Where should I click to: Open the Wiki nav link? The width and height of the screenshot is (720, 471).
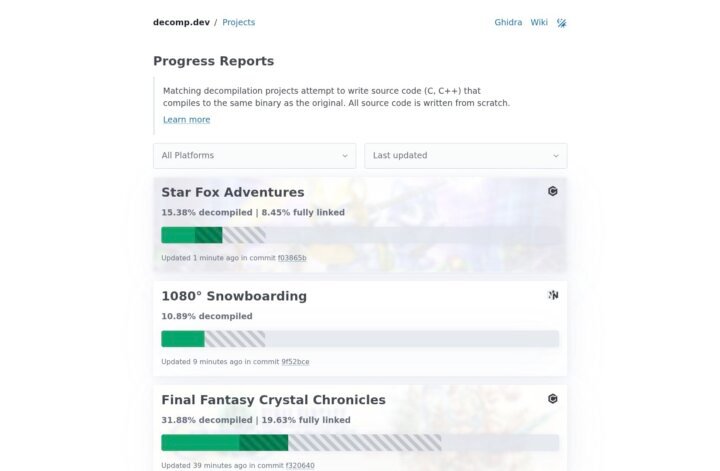click(539, 22)
